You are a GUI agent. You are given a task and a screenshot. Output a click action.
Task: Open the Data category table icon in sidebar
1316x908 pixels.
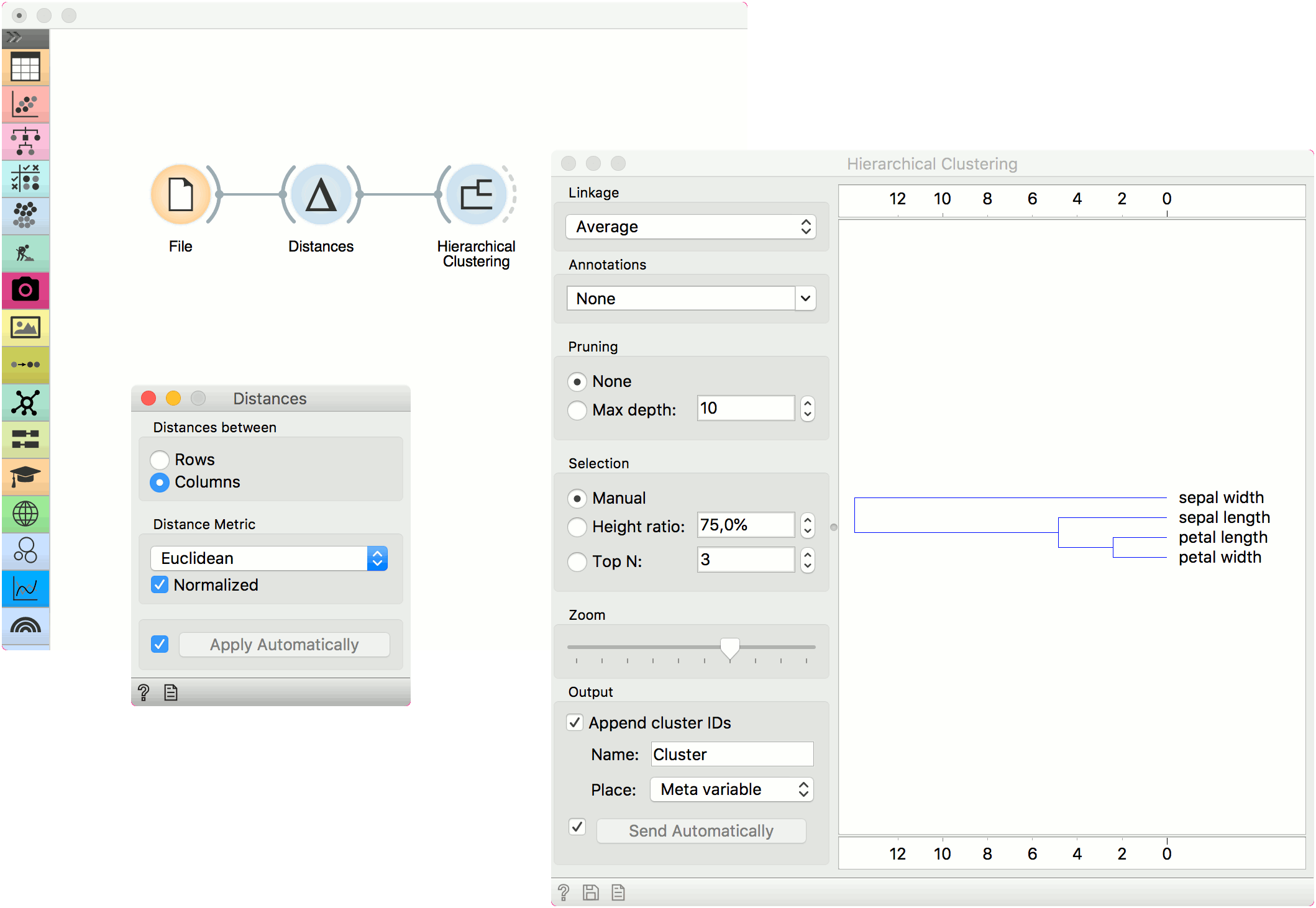coord(25,66)
